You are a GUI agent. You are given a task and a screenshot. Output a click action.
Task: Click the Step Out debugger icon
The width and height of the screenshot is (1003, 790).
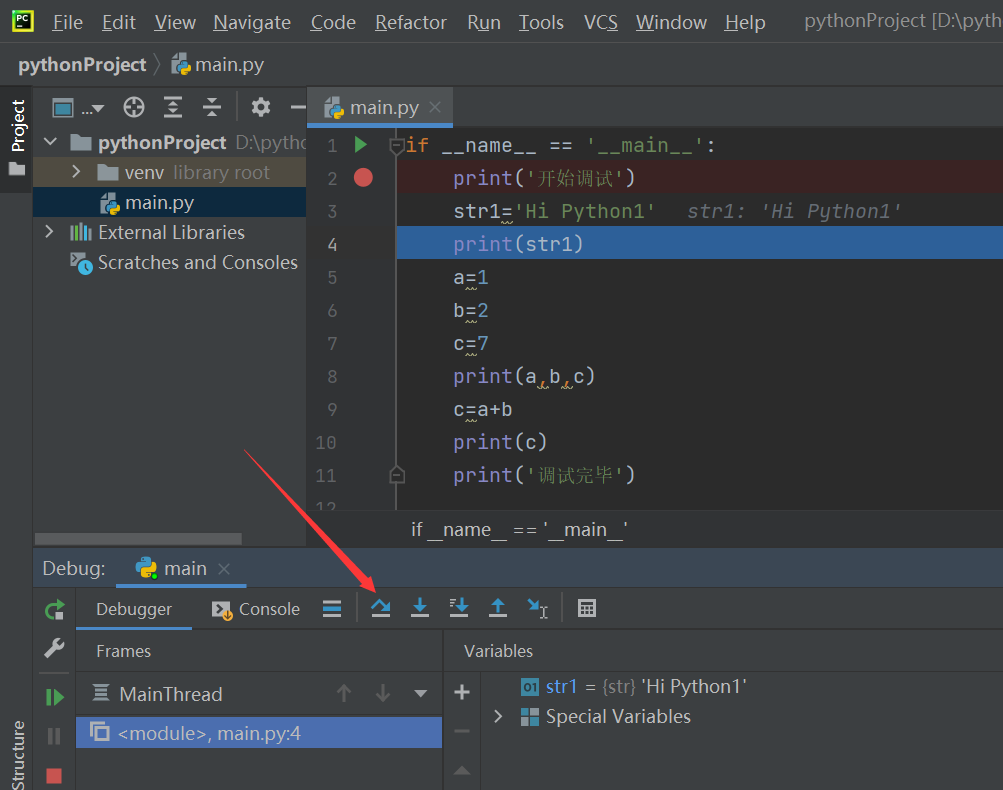tap(498, 608)
